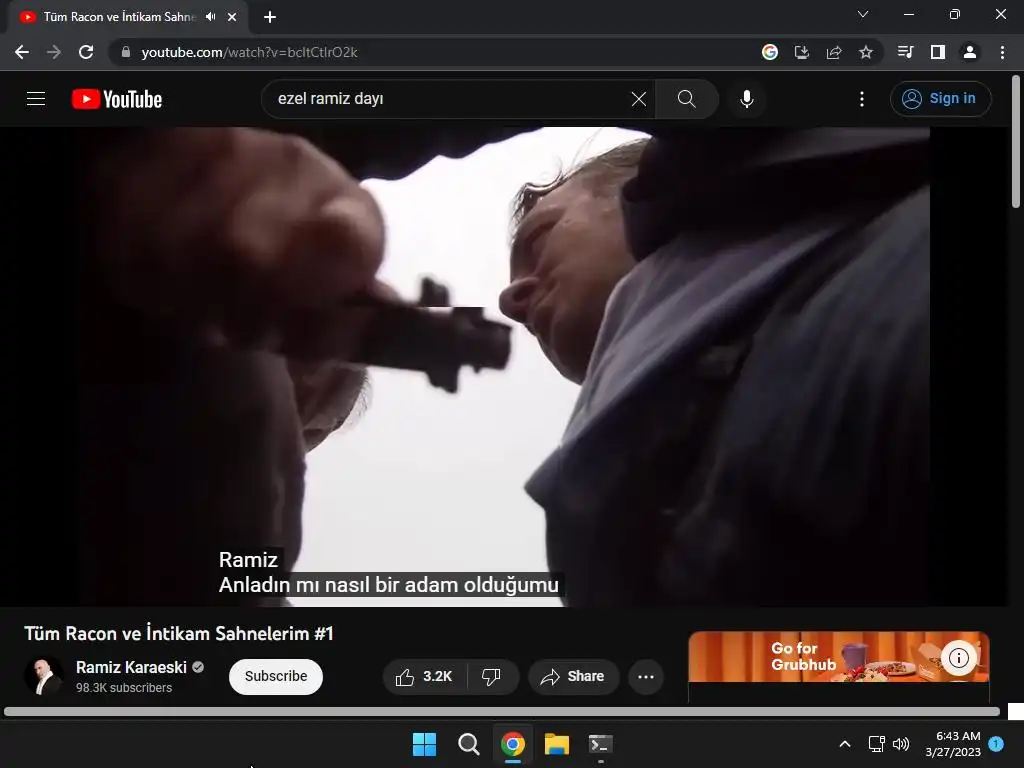Open the Ramiz Karaeski channel name
The image size is (1024, 768).
coord(131,667)
